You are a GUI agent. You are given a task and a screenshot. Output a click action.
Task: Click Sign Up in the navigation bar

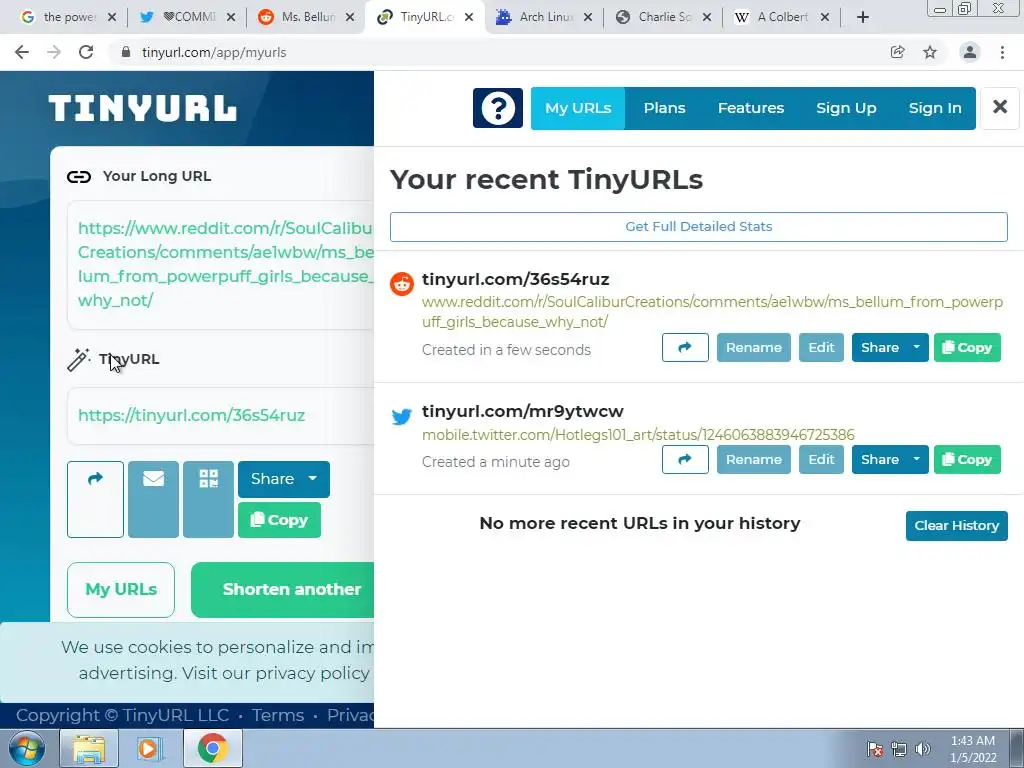846,108
